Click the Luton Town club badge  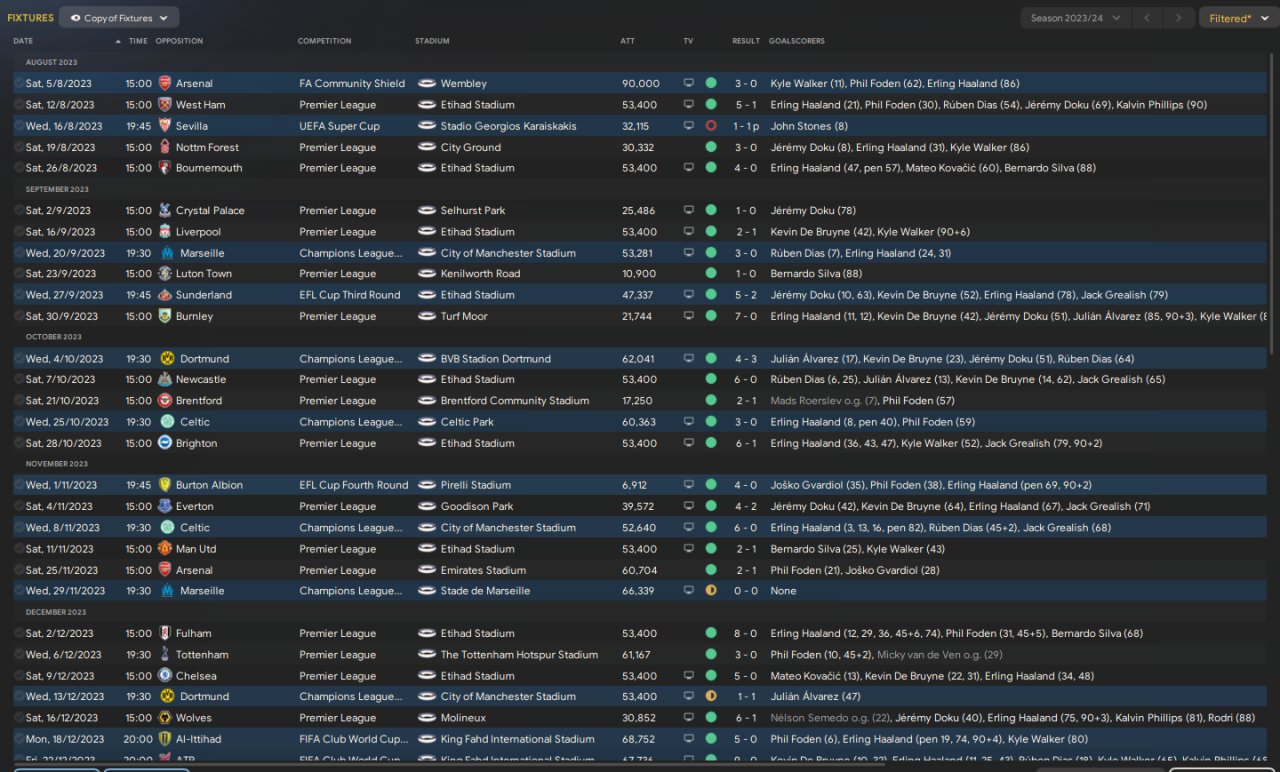point(165,274)
